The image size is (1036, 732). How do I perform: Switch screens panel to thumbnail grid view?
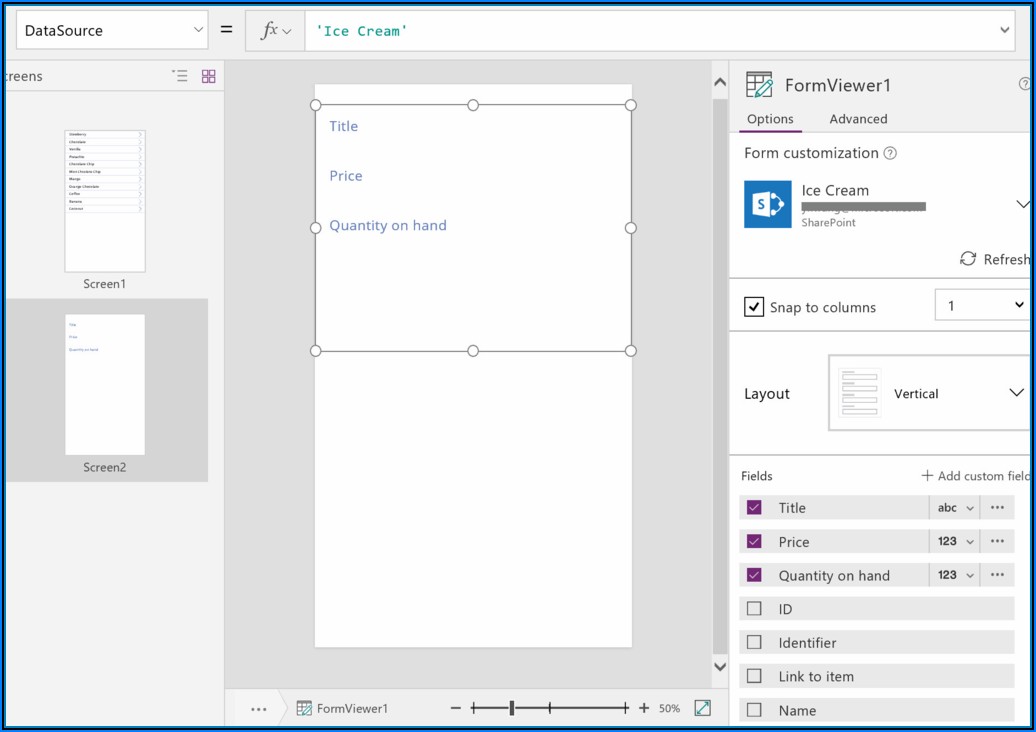click(209, 76)
